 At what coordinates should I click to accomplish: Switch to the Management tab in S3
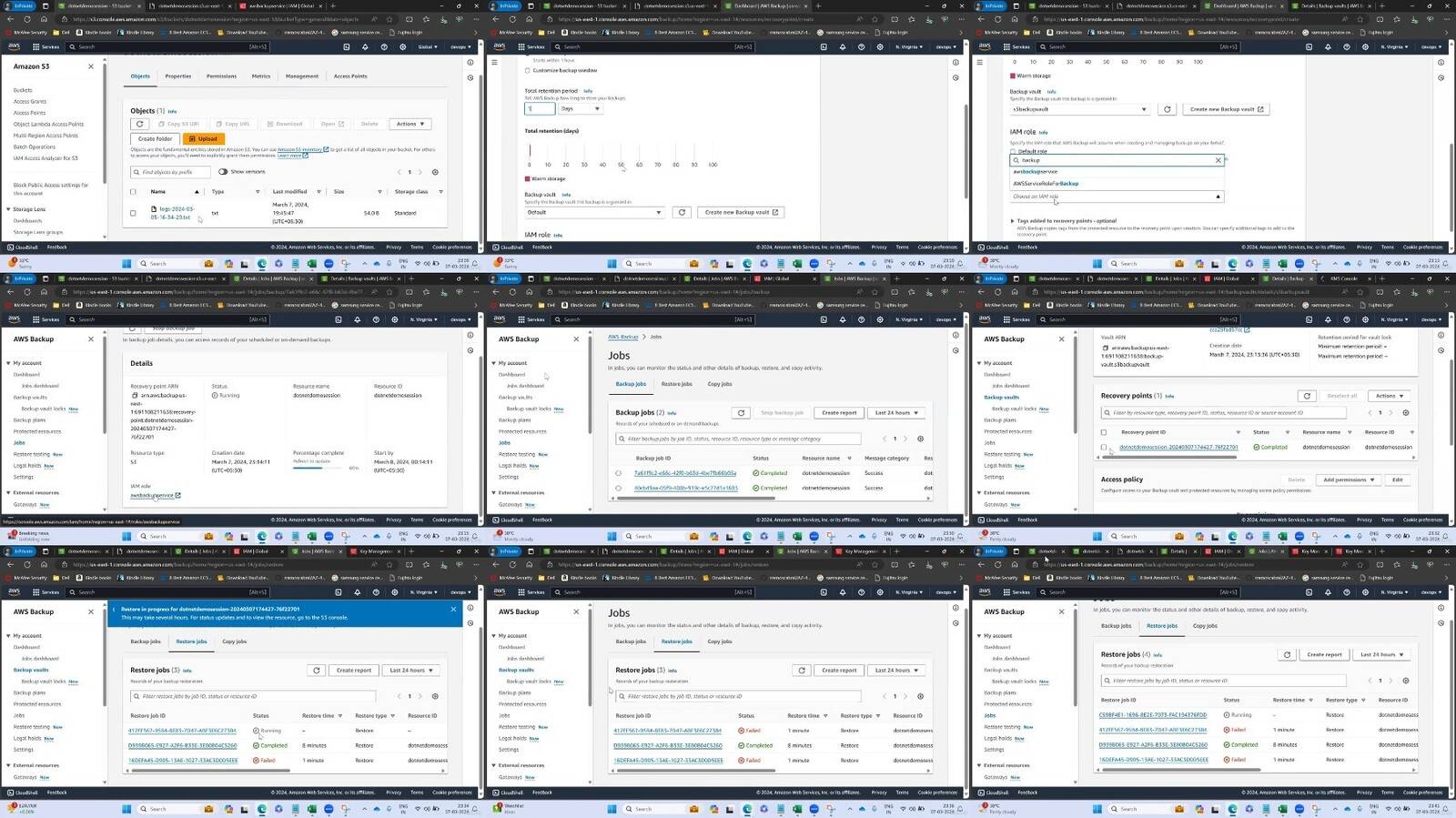point(302,76)
